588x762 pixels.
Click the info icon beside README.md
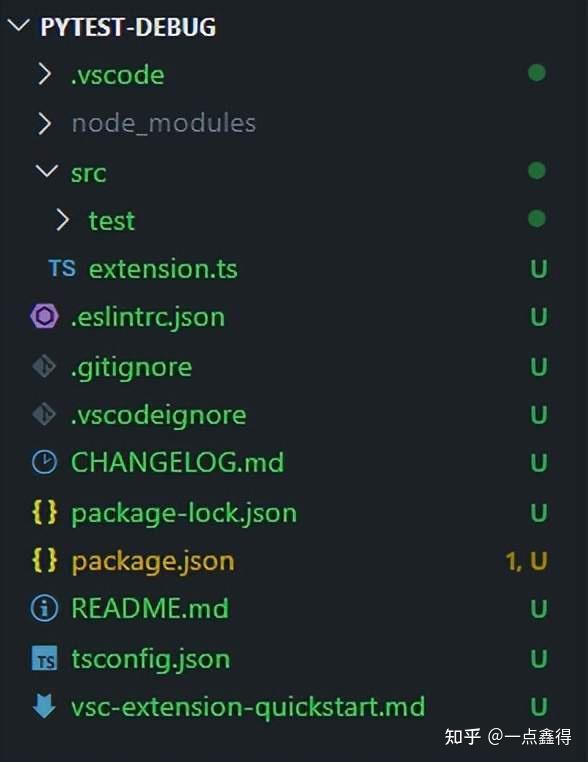coord(44,608)
